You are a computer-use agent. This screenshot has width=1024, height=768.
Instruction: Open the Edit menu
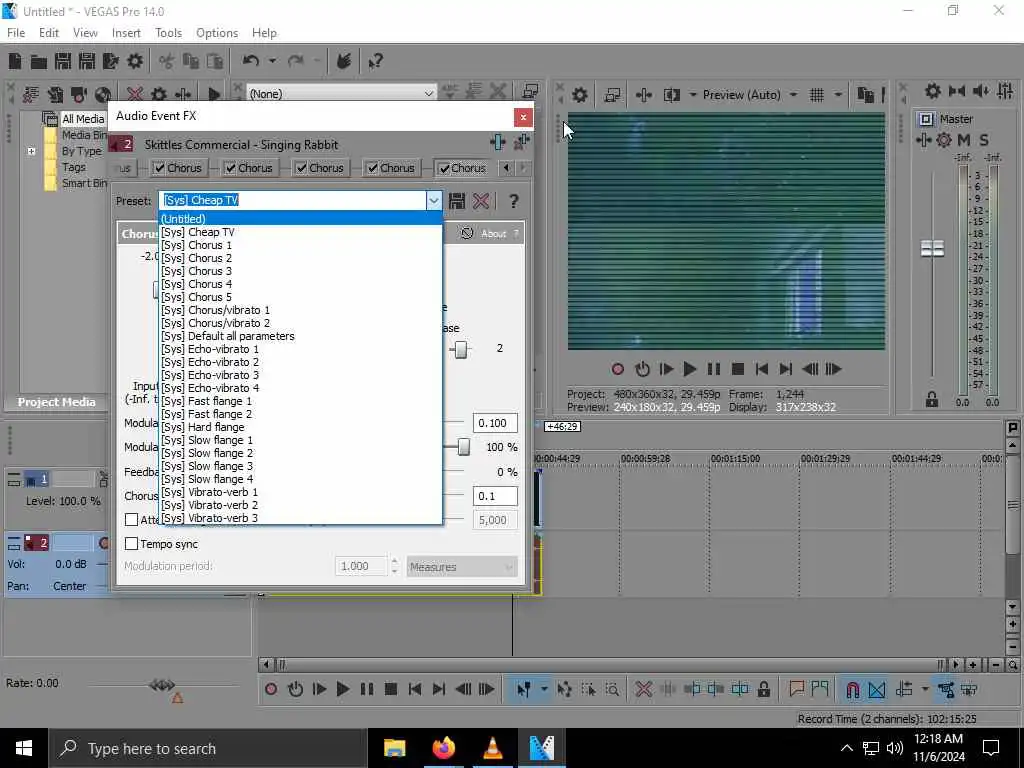[x=48, y=33]
